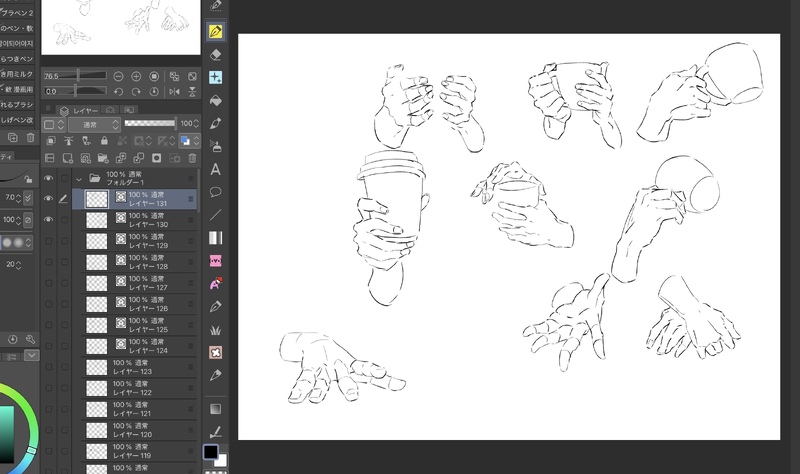Select the Eraser tool
800x474 pixels.
(x=215, y=54)
